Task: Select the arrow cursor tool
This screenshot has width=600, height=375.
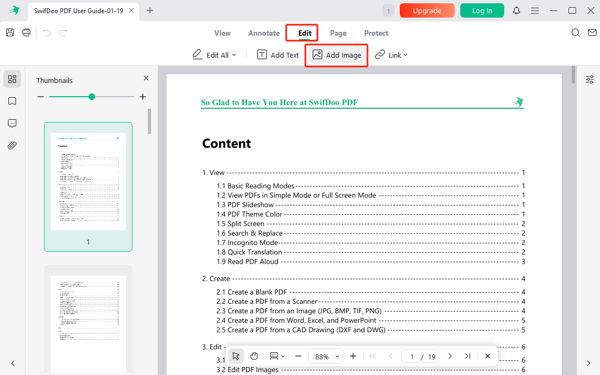Action: [x=236, y=356]
